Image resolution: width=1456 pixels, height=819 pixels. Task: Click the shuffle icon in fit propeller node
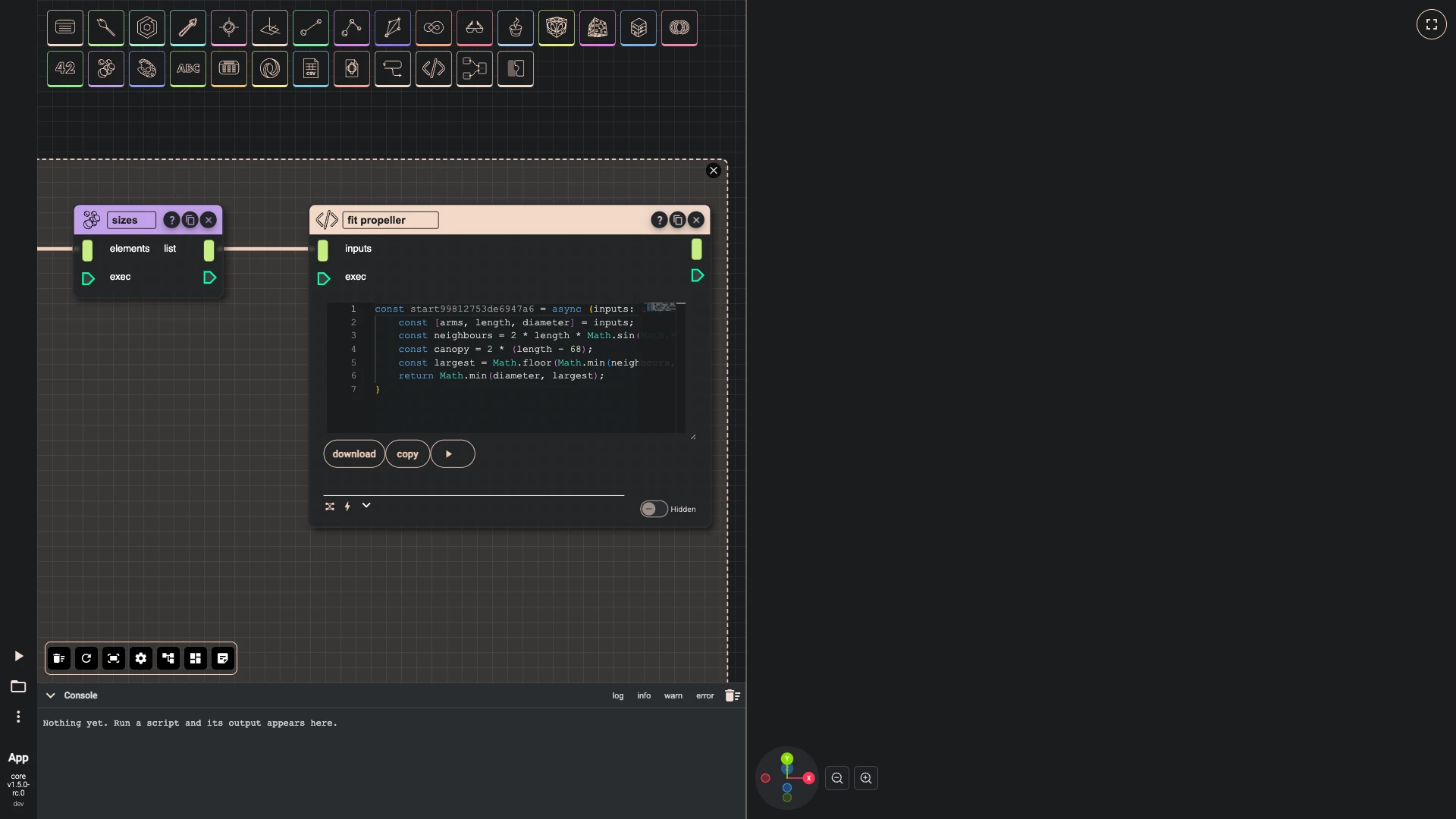pyautogui.click(x=330, y=506)
